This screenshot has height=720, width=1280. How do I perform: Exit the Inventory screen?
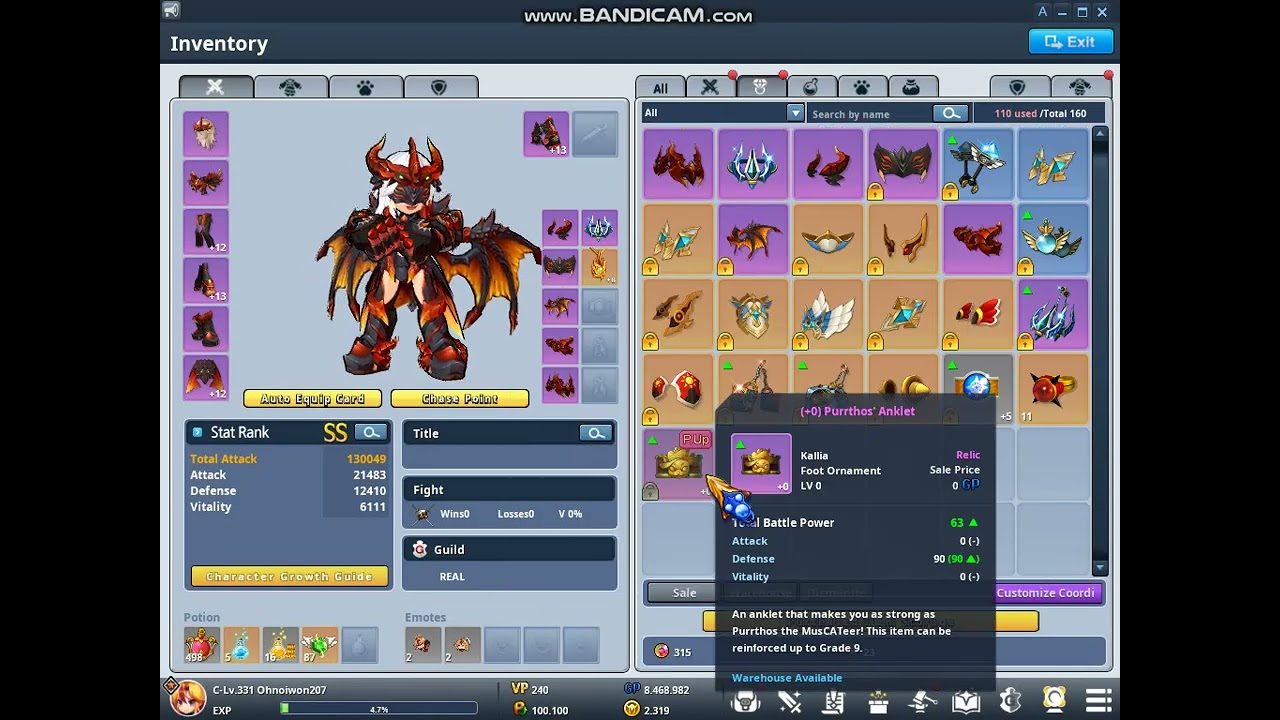click(1070, 42)
